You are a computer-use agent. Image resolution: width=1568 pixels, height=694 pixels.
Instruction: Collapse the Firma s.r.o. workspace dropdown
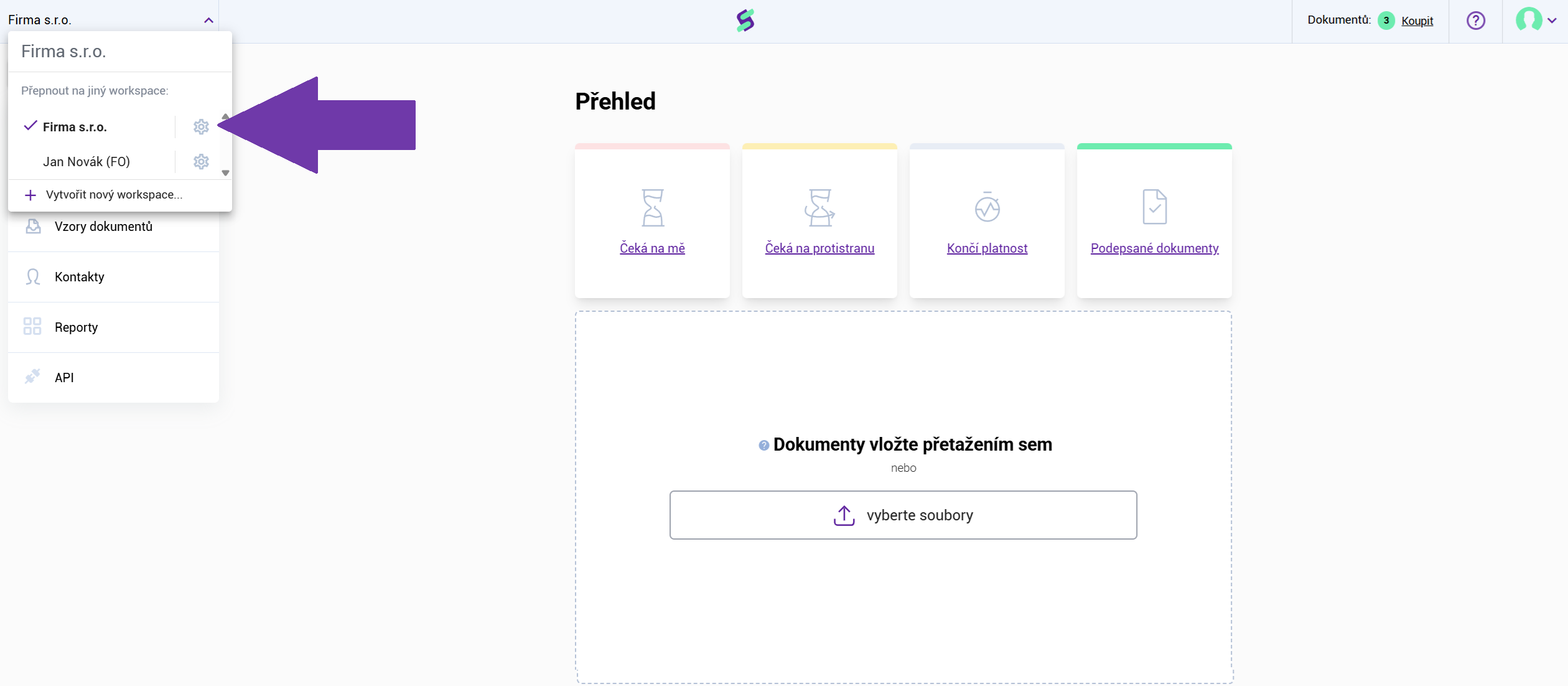[x=208, y=21]
